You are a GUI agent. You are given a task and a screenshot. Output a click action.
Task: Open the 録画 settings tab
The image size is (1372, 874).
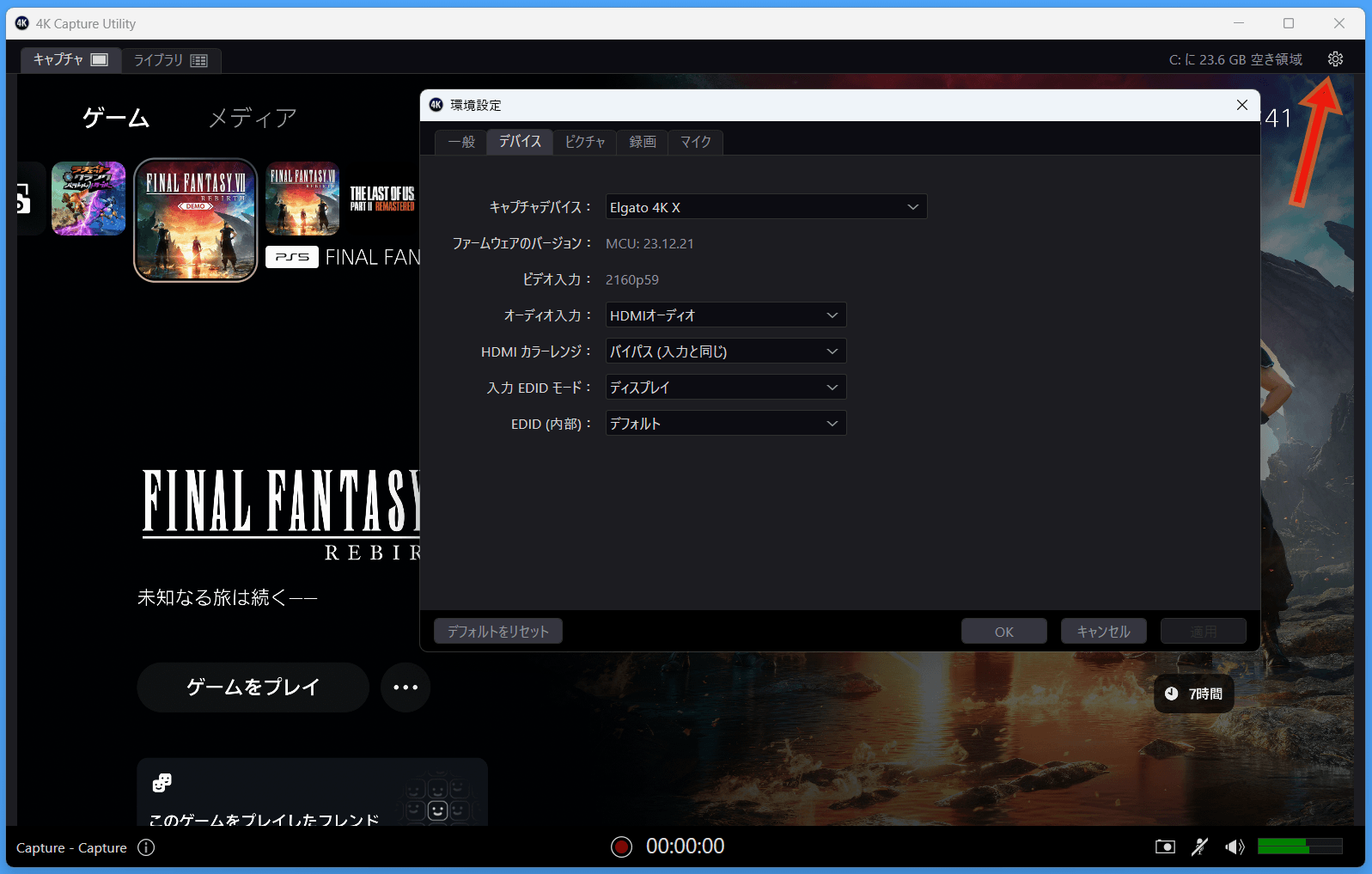pos(643,142)
